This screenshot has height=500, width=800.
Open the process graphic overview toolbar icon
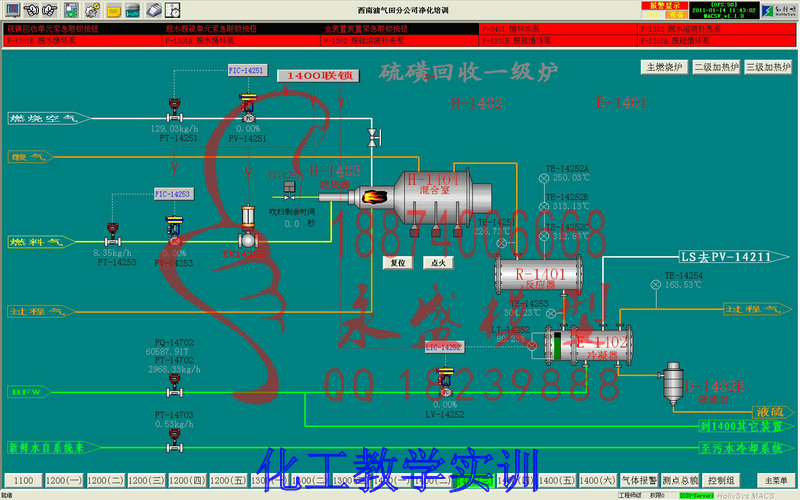point(71,9)
